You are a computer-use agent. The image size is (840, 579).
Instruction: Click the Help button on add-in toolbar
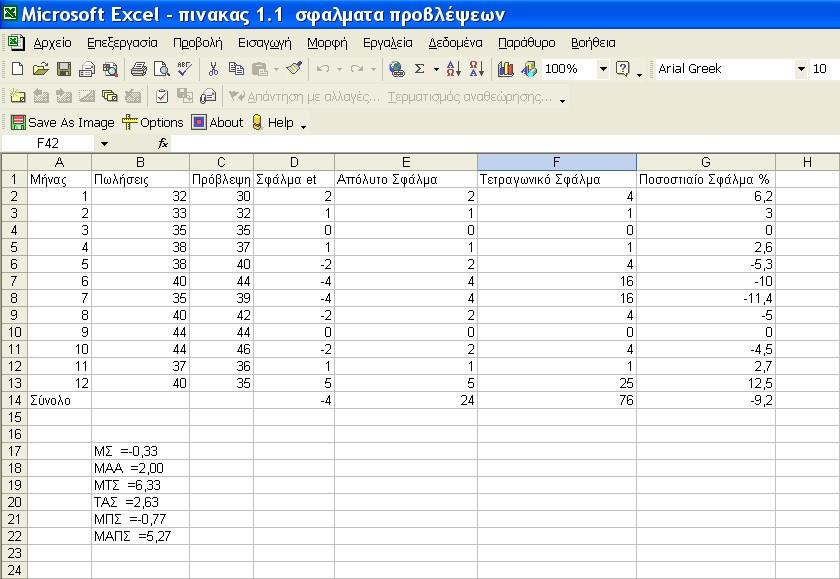(x=273, y=123)
